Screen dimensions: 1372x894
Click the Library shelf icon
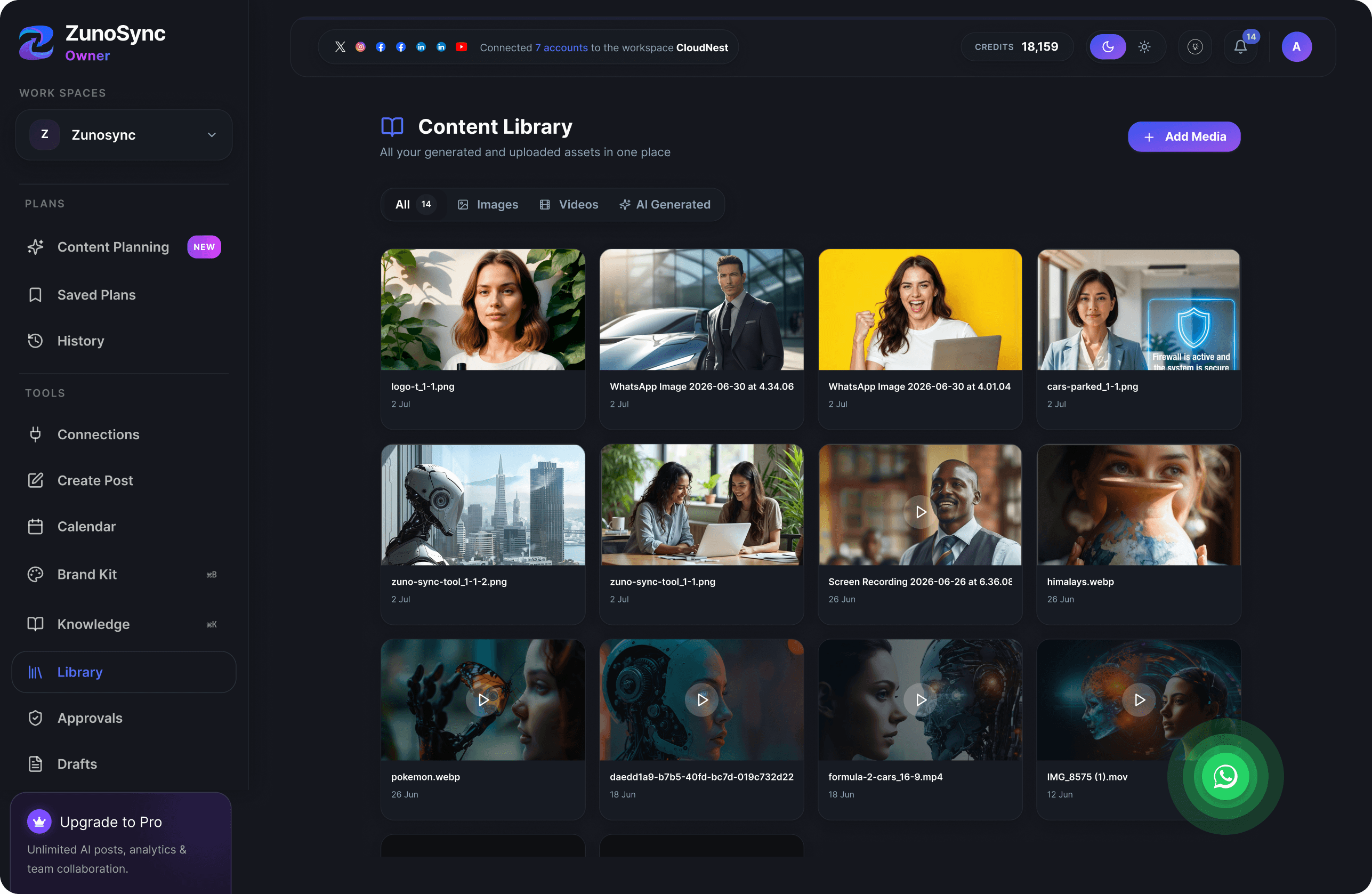(x=35, y=672)
